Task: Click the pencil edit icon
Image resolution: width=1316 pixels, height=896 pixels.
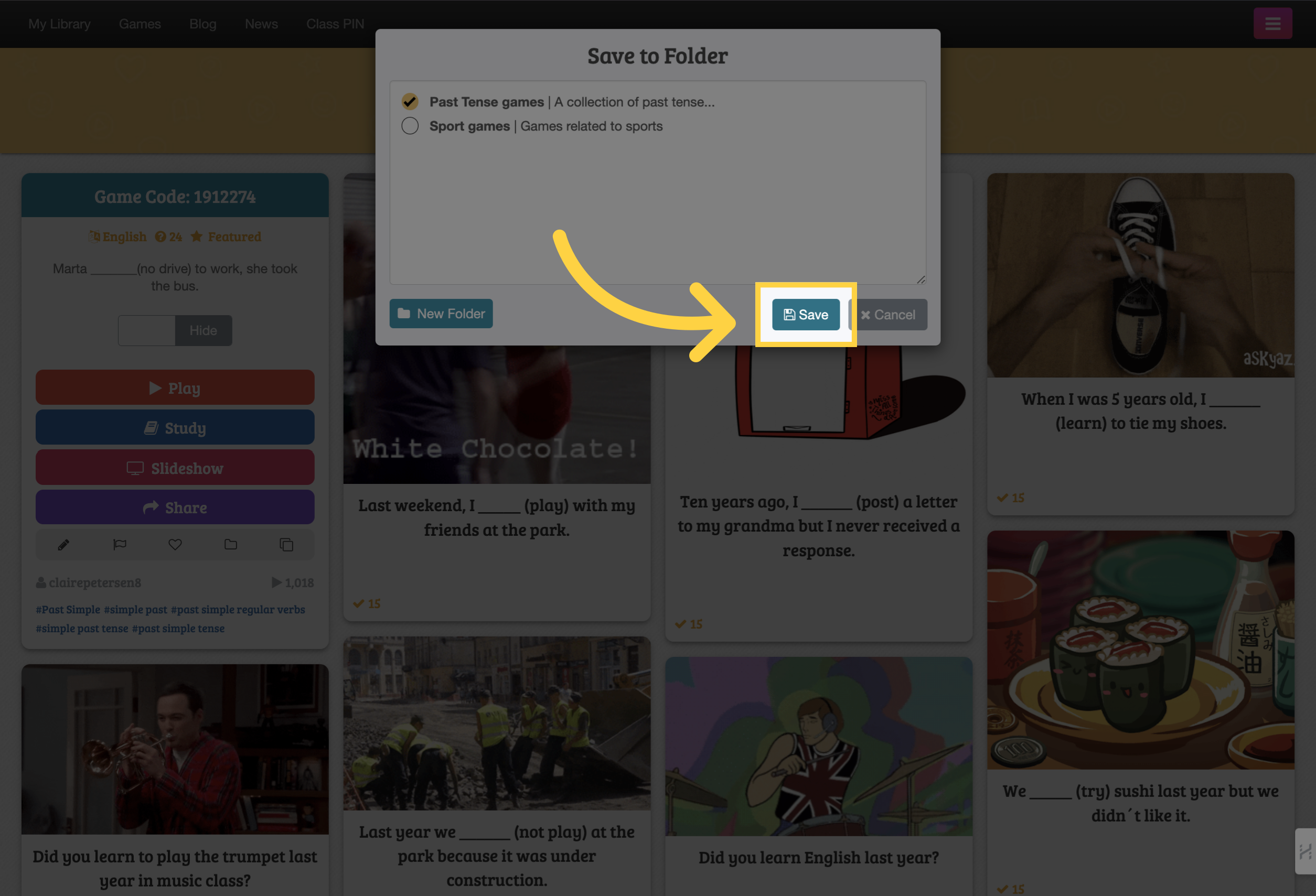Action: (x=63, y=545)
